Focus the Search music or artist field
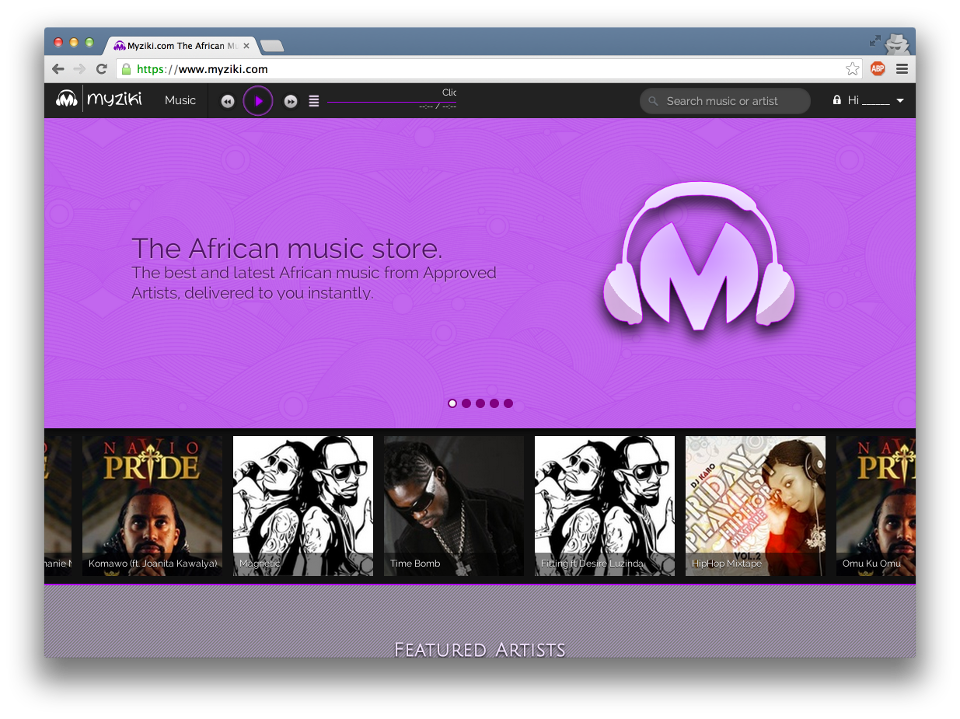This screenshot has height=719, width=960. [725, 101]
